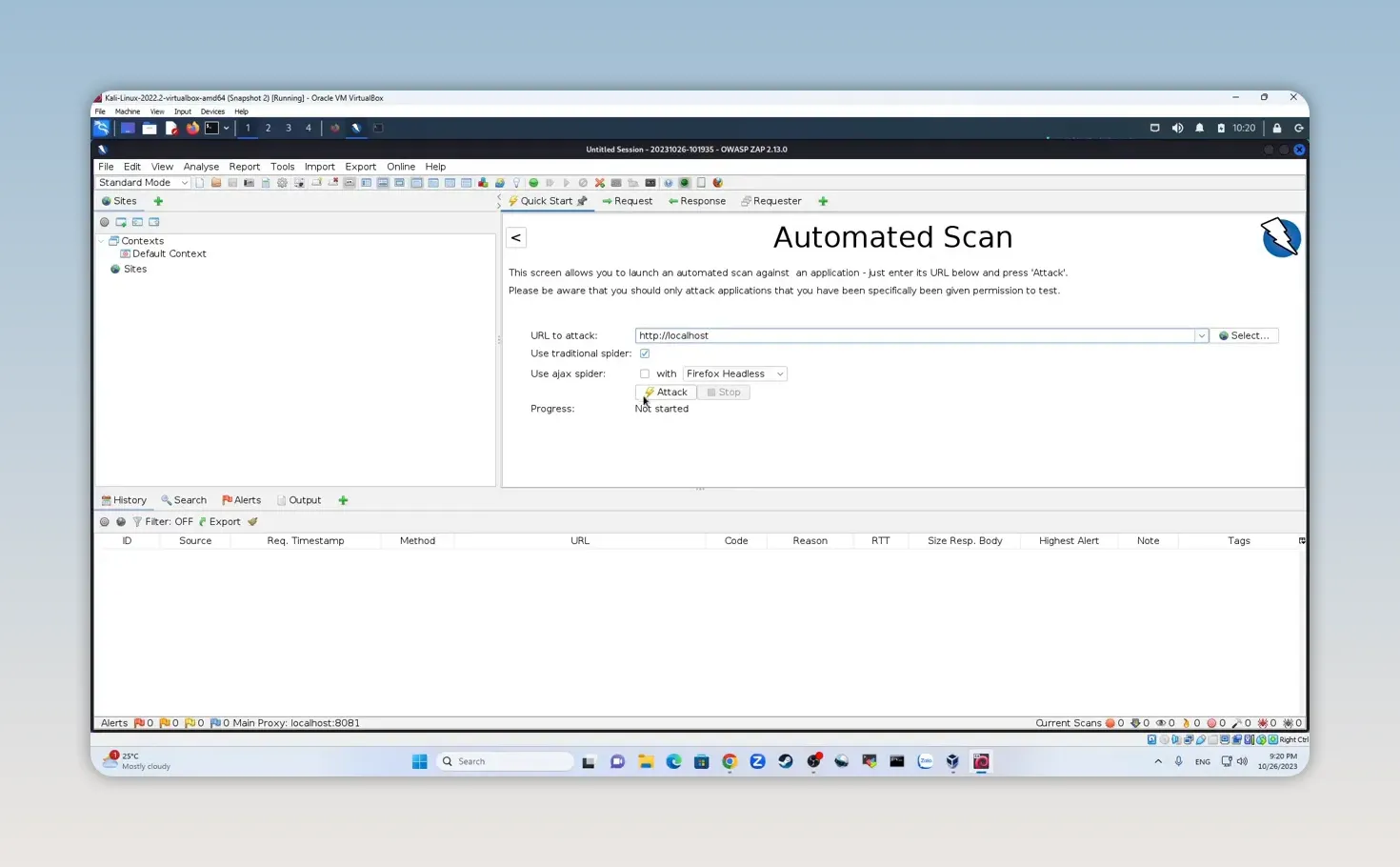The width and height of the screenshot is (1400, 867).
Task: Click the Attack button
Action: click(x=666, y=393)
